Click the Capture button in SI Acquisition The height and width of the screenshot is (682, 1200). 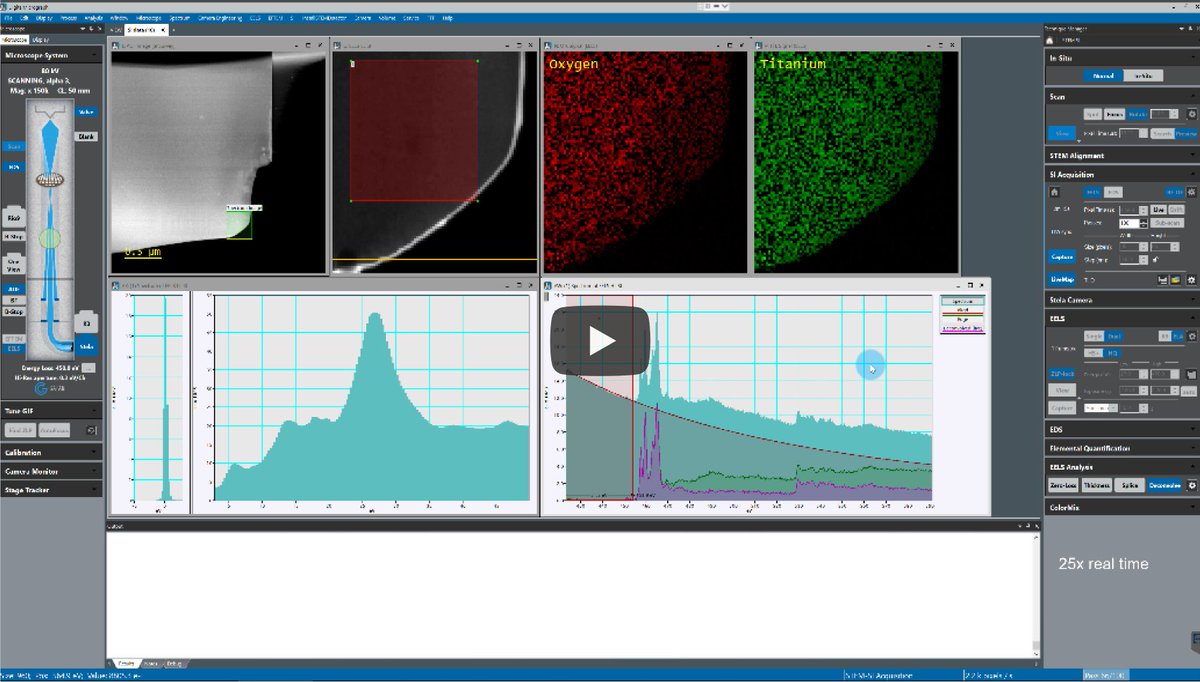[1061, 256]
